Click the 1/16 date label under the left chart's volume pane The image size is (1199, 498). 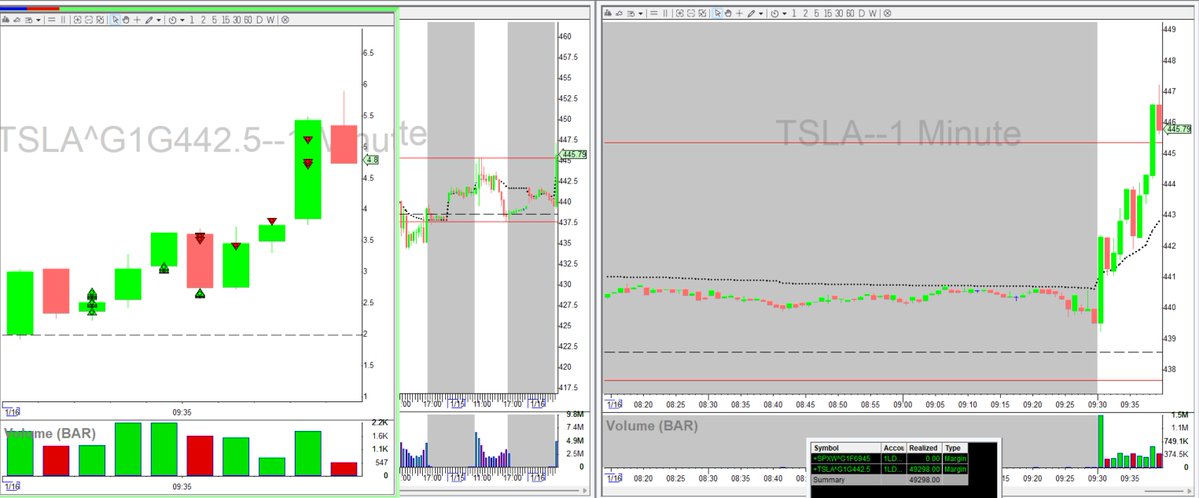pyautogui.click(x=11, y=486)
